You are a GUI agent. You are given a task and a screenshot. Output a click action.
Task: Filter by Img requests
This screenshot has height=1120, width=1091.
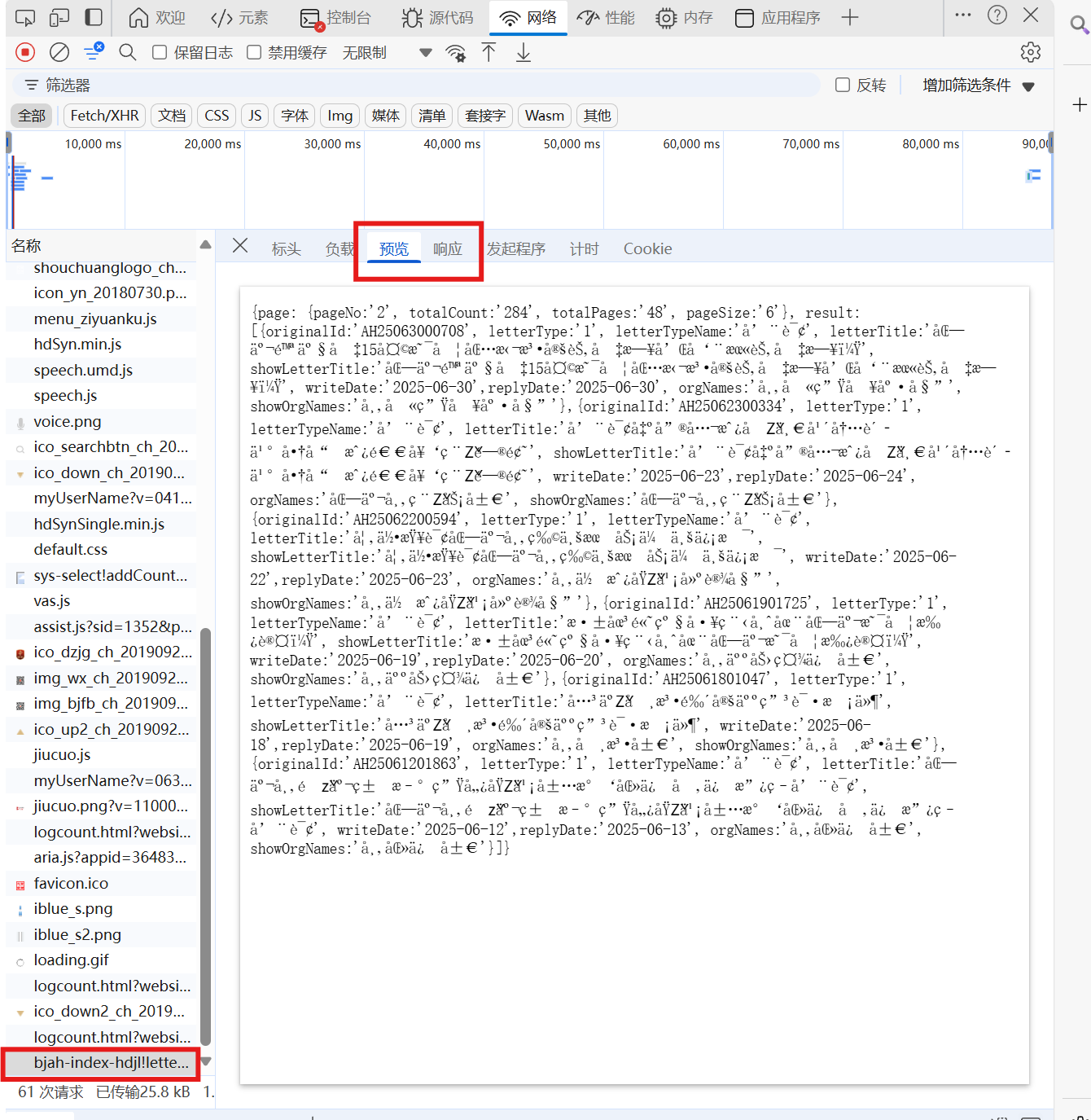340,116
